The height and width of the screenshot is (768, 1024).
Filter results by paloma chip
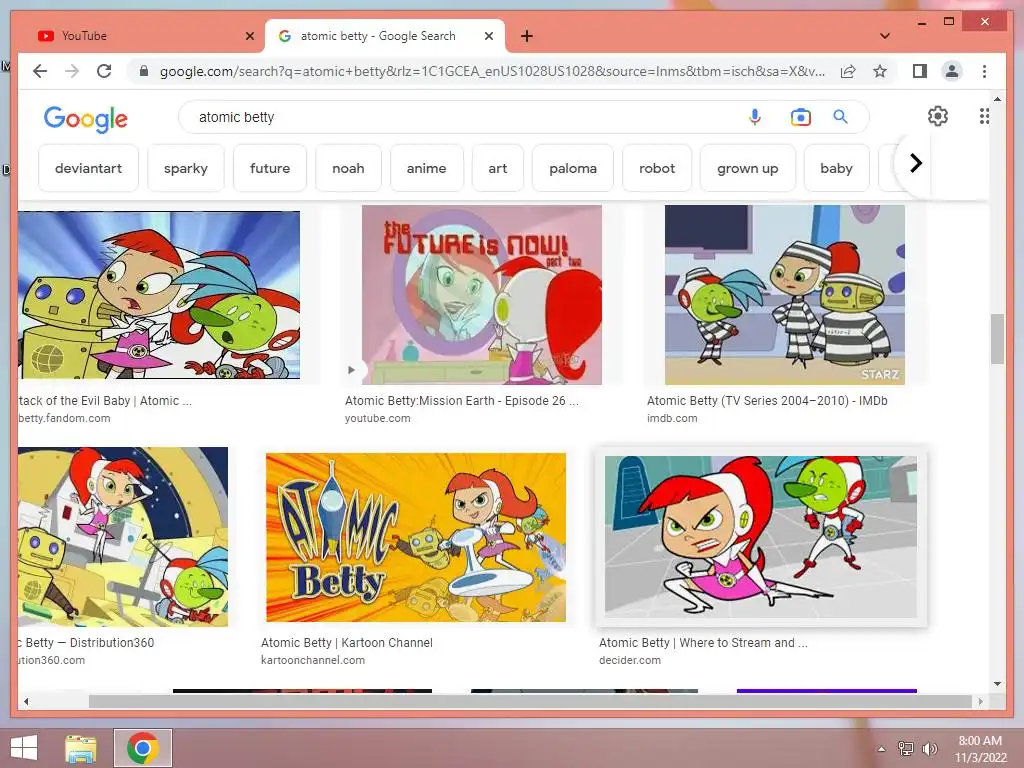pyautogui.click(x=573, y=168)
